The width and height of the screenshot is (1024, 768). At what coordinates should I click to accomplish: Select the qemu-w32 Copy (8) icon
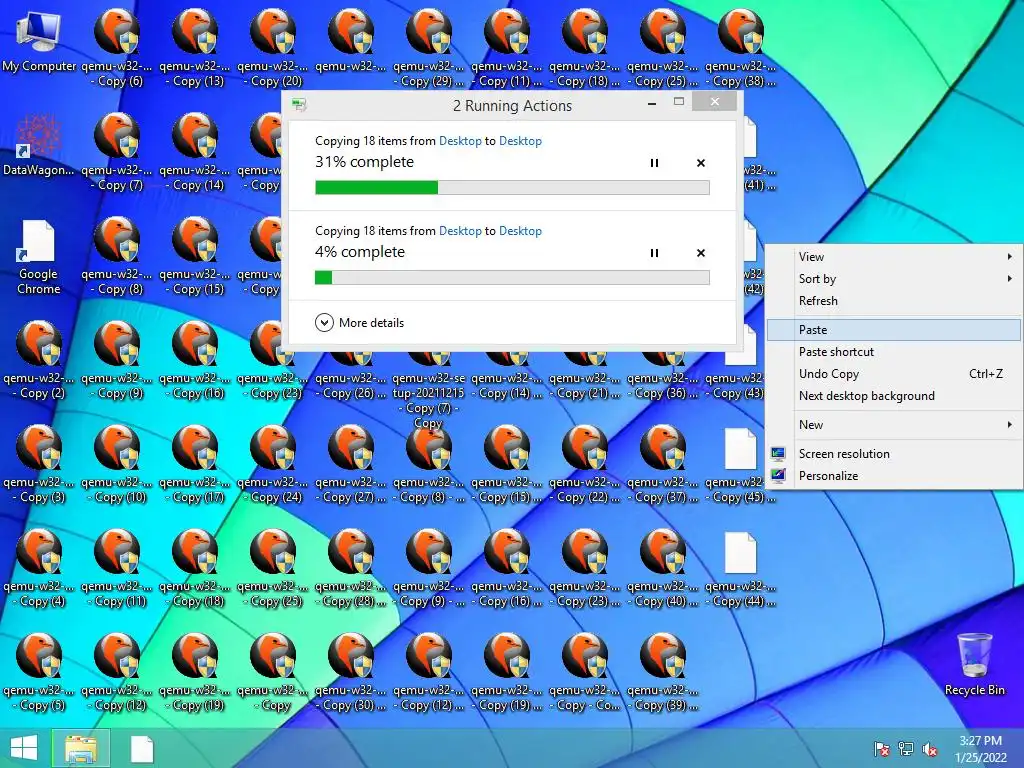tap(117, 257)
